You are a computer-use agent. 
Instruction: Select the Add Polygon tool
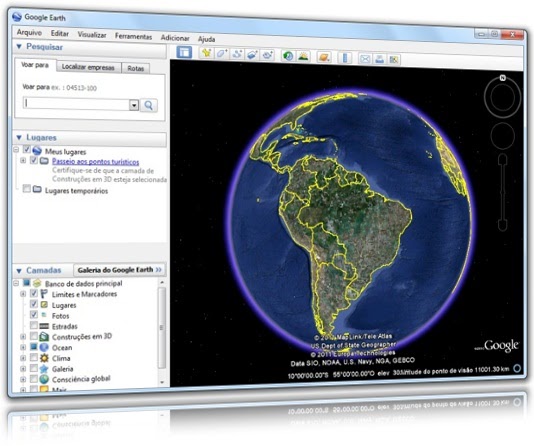pos(221,53)
